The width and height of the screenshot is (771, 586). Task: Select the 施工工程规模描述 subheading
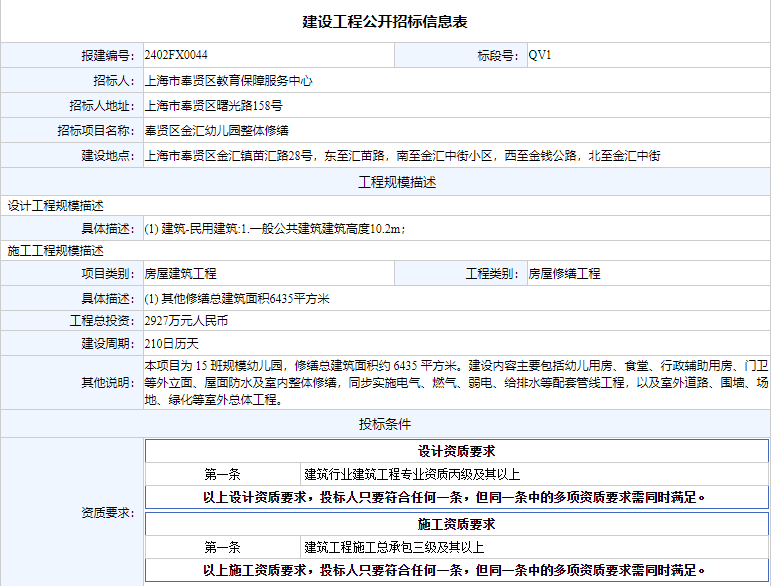pyautogui.click(x=55, y=251)
